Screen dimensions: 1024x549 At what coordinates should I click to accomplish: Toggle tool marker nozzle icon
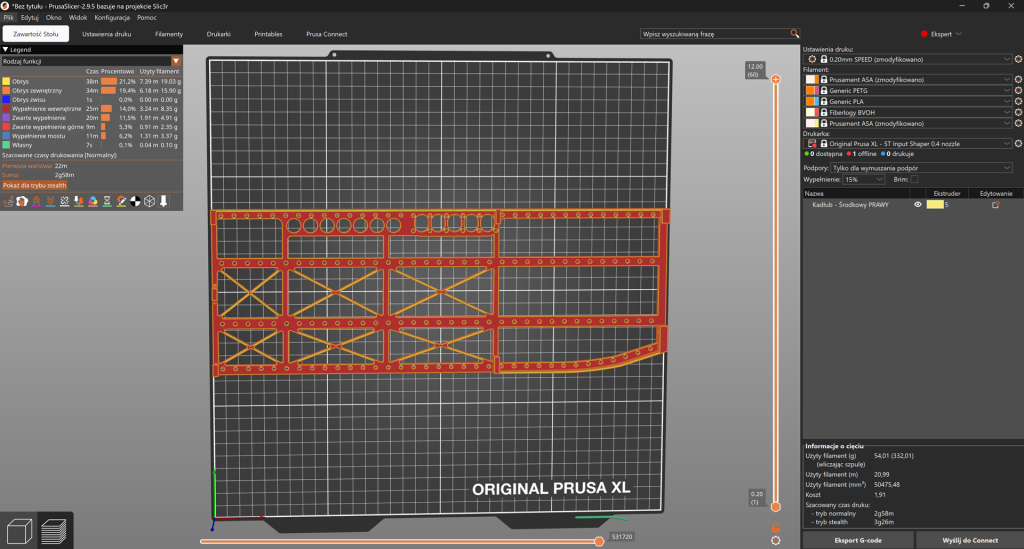pyautogui.click(x=163, y=201)
